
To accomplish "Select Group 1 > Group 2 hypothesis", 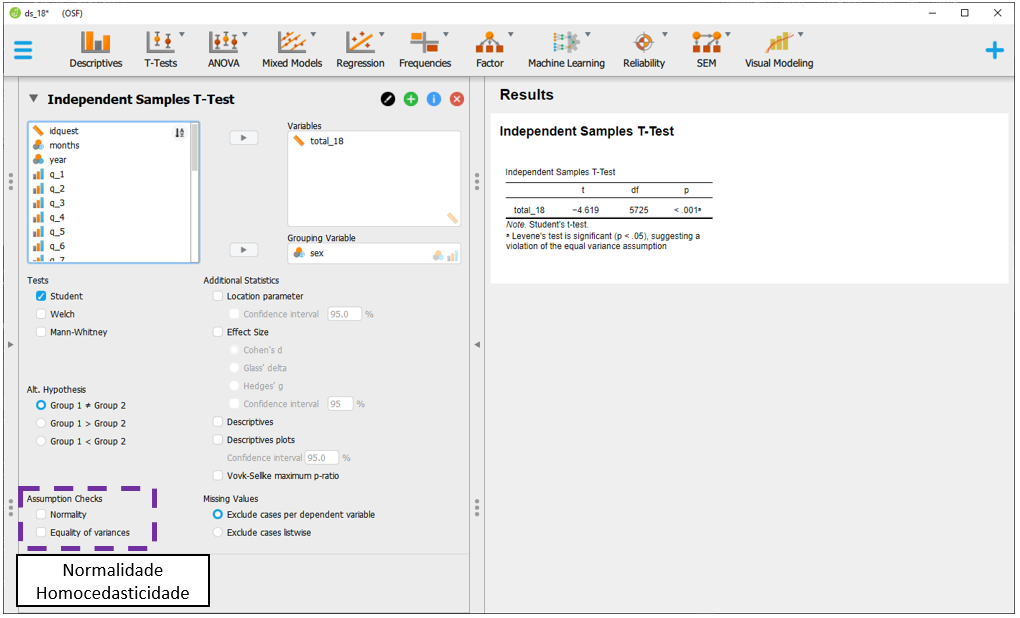I will tap(41, 423).
